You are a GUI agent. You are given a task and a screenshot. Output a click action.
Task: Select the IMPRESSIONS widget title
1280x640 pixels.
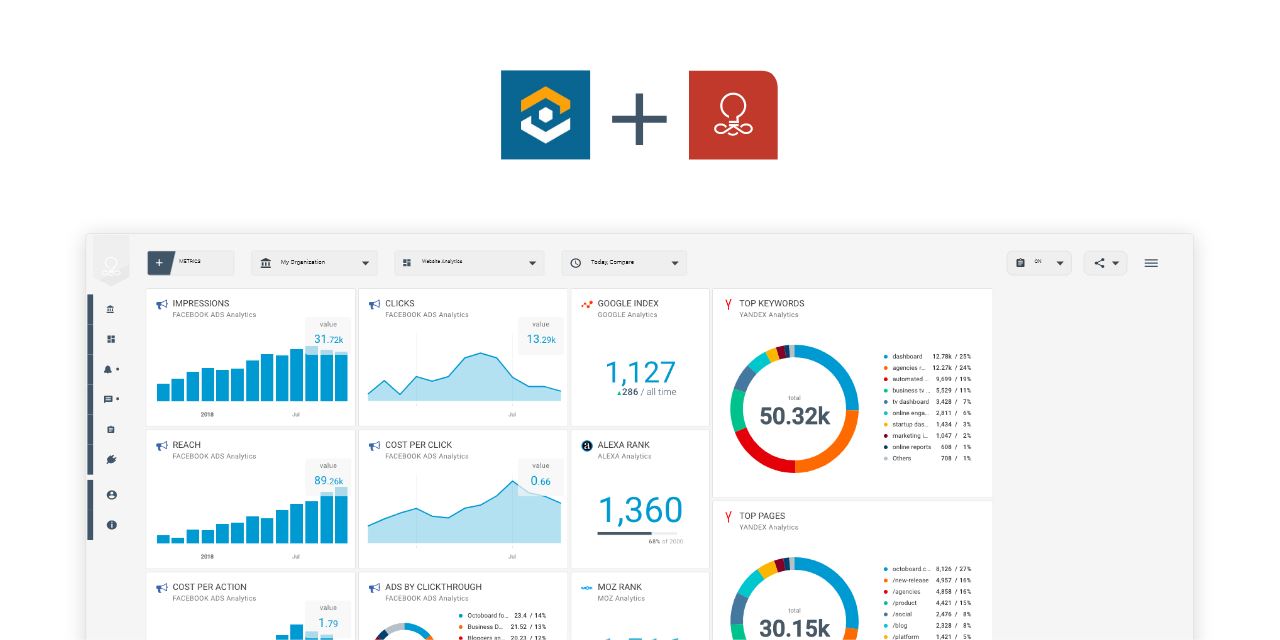click(x=201, y=303)
